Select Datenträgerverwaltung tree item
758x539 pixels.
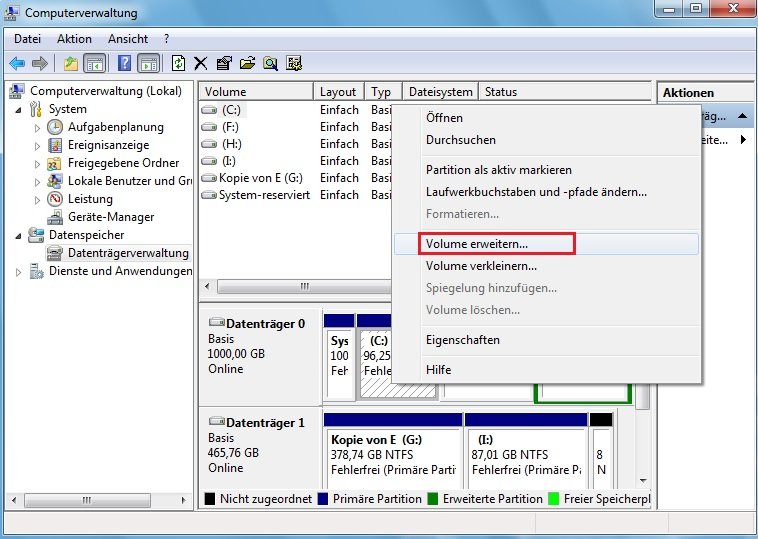point(128,253)
